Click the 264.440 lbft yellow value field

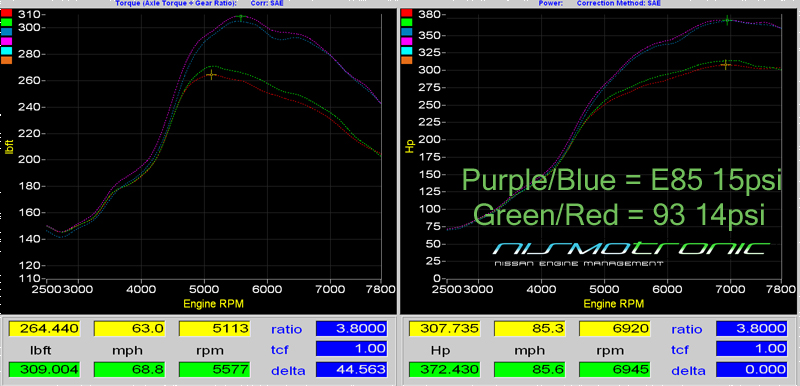coord(45,329)
